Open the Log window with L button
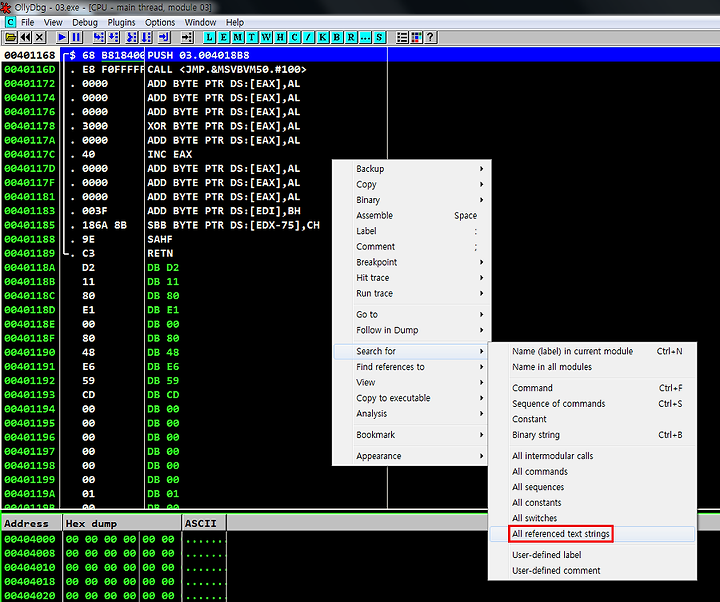 (209, 37)
